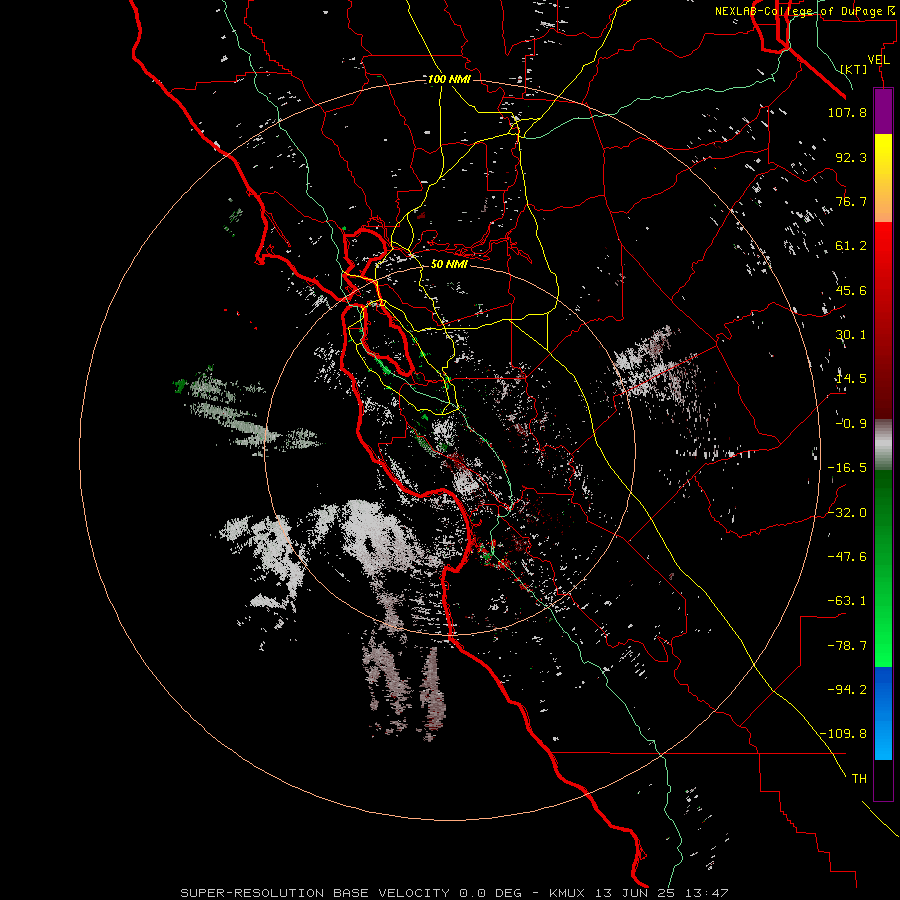Click the 'NEXLAB-College of DuPage' credit text
This screenshot has height=900, width=900.
click(x=798, y=11)
